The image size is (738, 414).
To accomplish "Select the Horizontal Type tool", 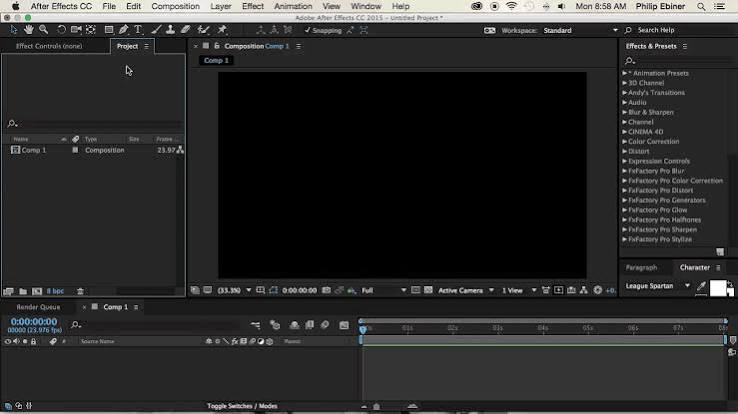I will pos(138,30).
